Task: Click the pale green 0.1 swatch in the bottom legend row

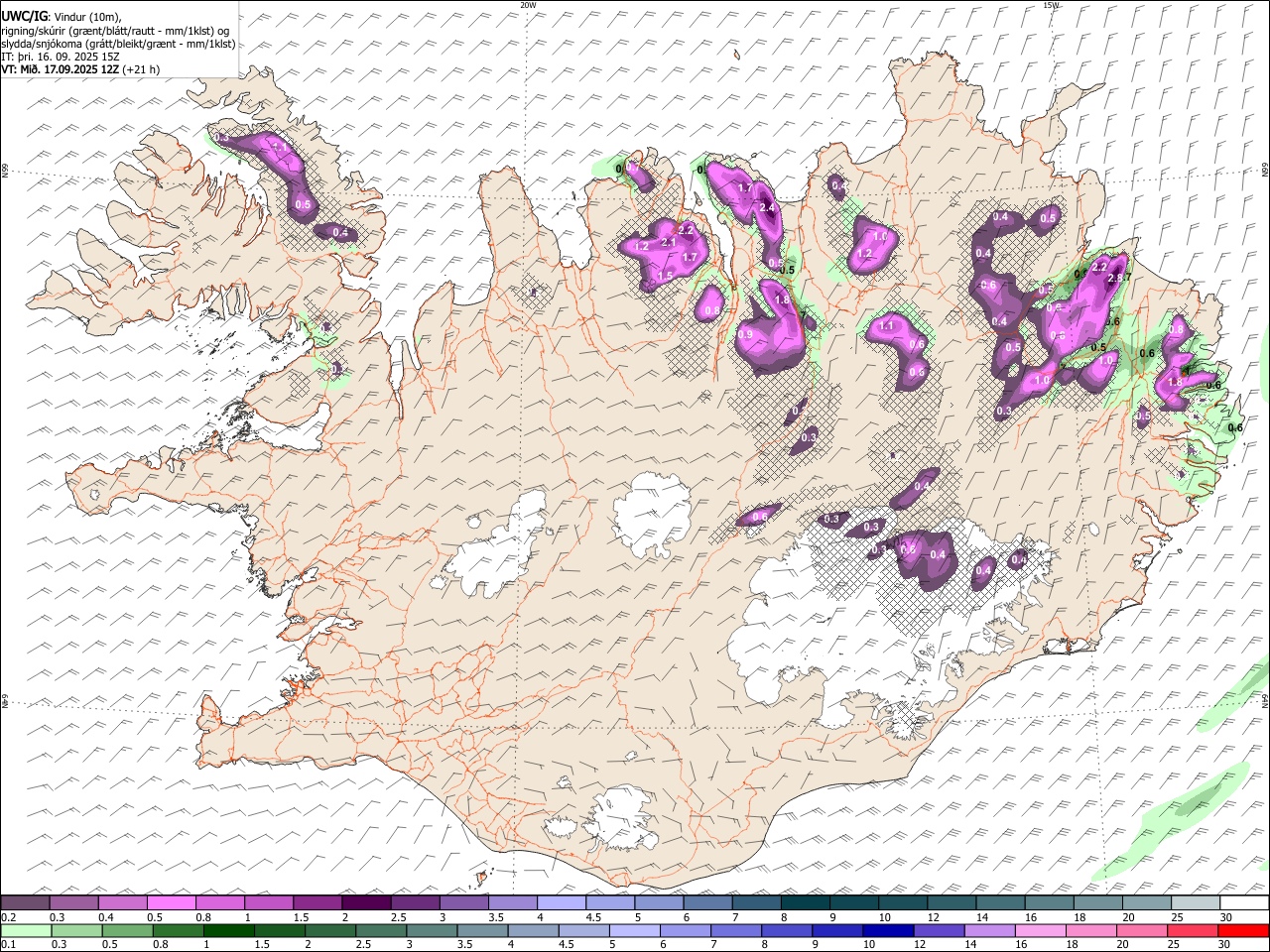Action: (26, 930)
